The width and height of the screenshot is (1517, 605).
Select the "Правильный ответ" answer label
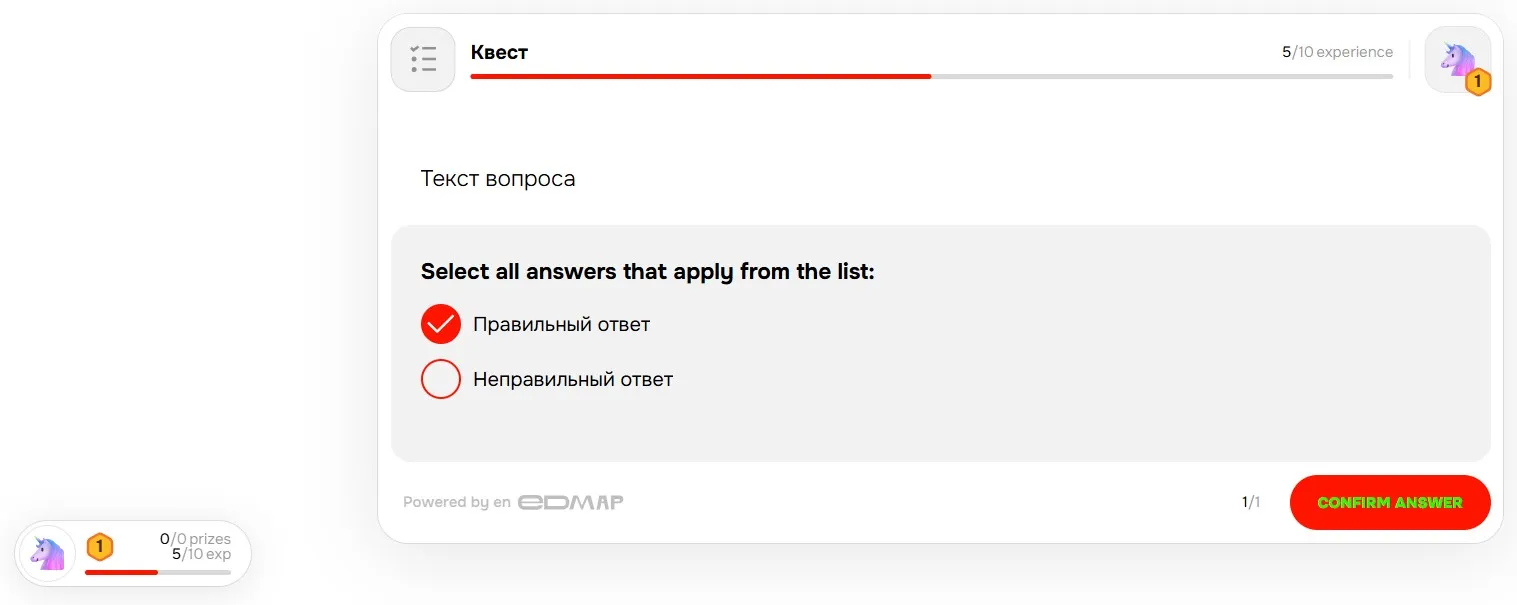coord(561,324)
